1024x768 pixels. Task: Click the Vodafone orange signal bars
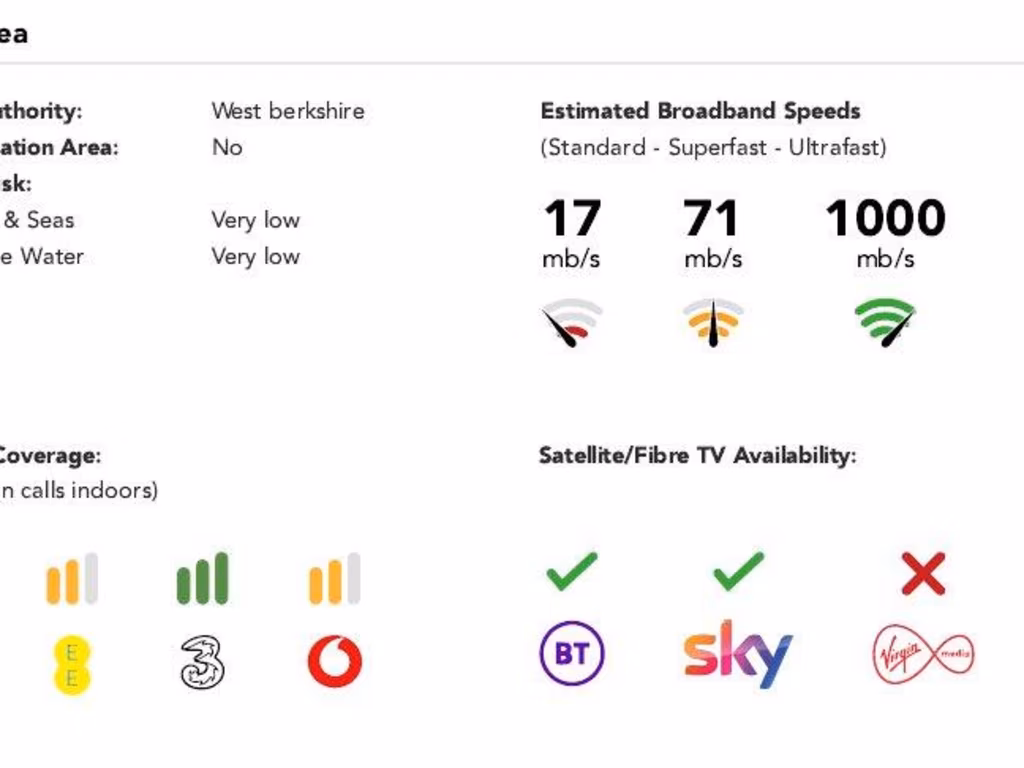[335, 579]
